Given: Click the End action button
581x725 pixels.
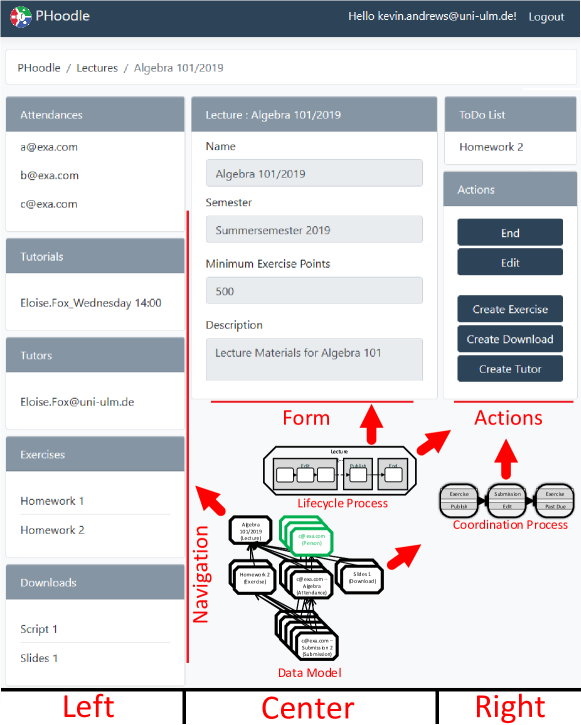Looking at the screenshot, I should click(x=510, y=233).
